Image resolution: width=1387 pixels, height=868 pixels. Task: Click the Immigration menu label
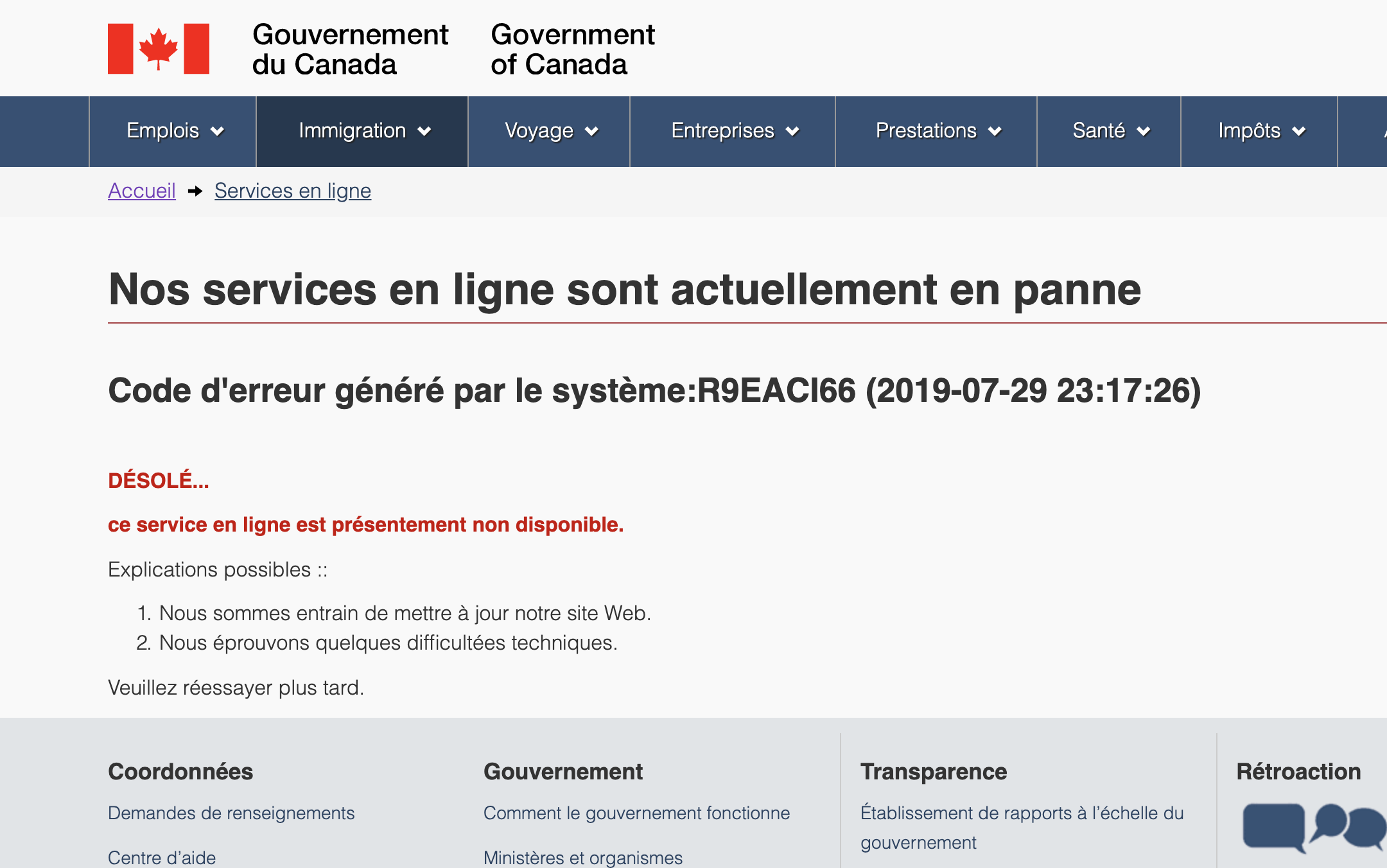[x=352, y=131]
